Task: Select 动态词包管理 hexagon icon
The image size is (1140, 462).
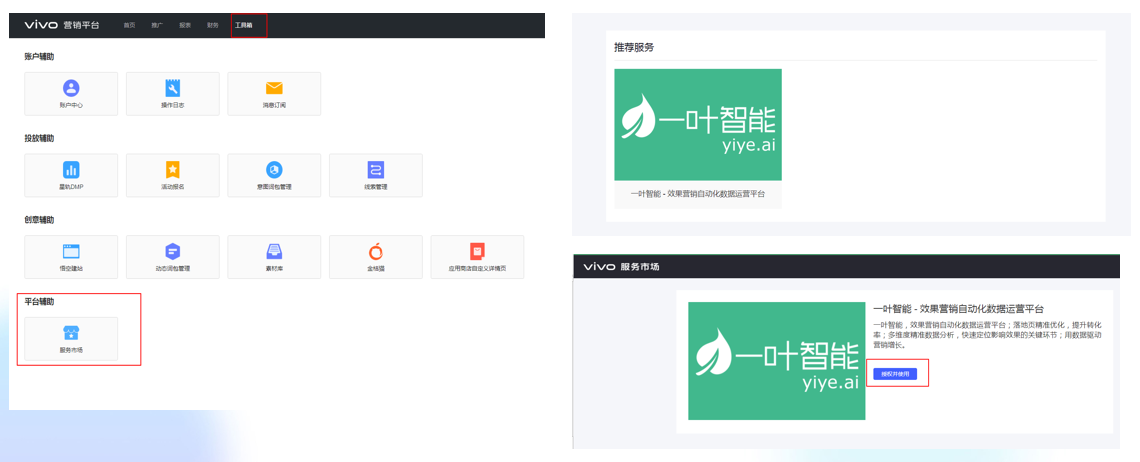Action: coord(172,252)
